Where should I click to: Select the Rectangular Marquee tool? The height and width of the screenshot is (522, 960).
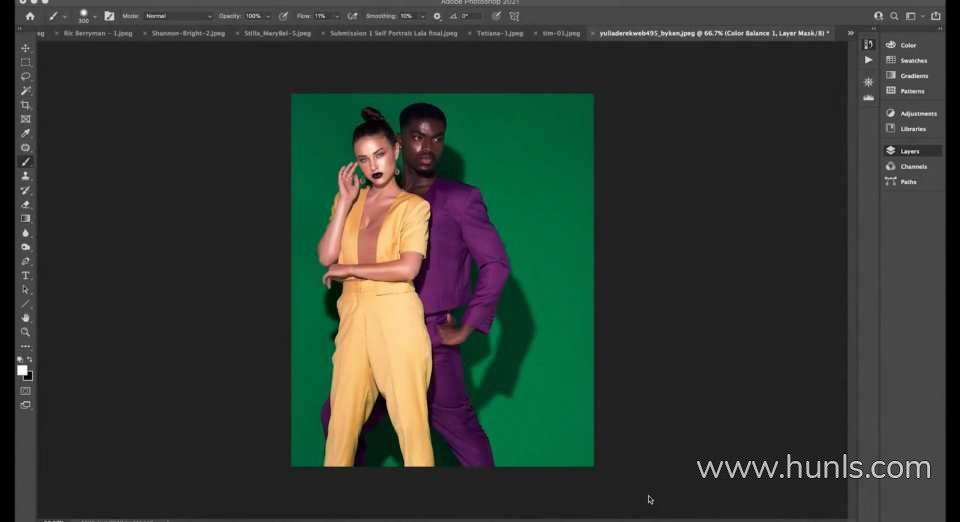25,62
